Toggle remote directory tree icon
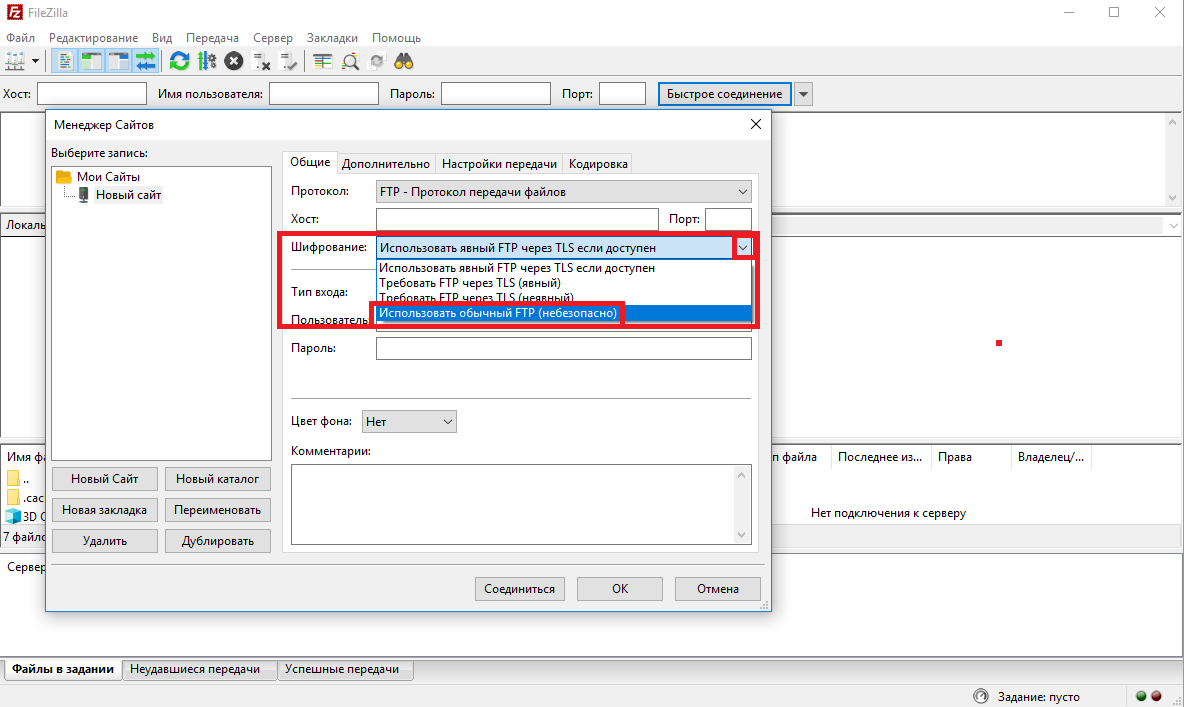Image resolution: width=1184 pixels, height=707 pixels. pyautogui.click(x=119, y=61)
